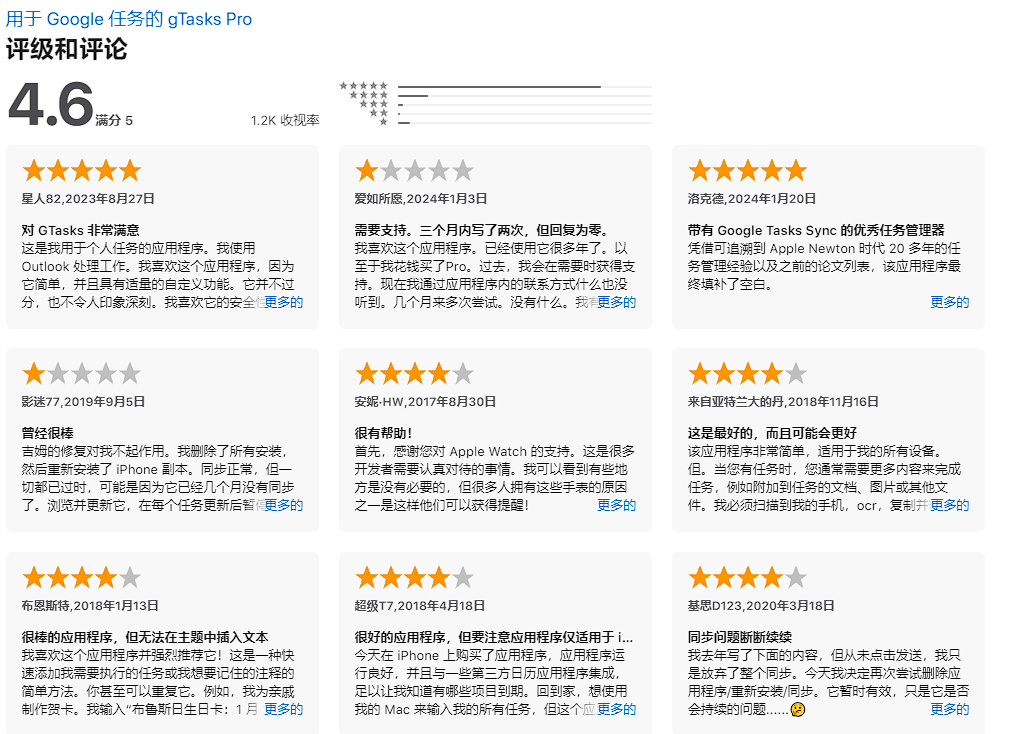Show more of 影迷77 review
The image size is (1020, 734).
click(284, 505)
